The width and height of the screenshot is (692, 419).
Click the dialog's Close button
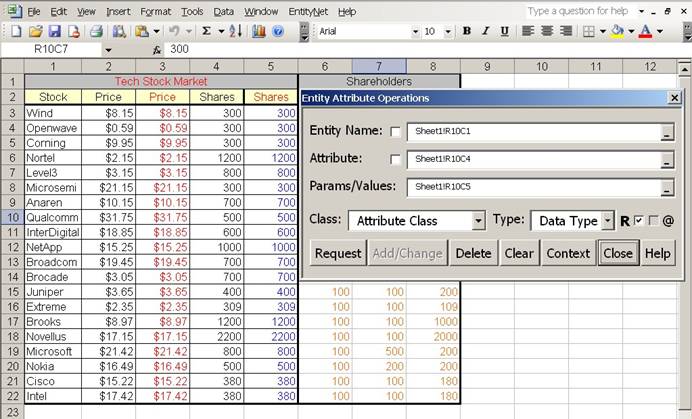click(x=618, y=253)
